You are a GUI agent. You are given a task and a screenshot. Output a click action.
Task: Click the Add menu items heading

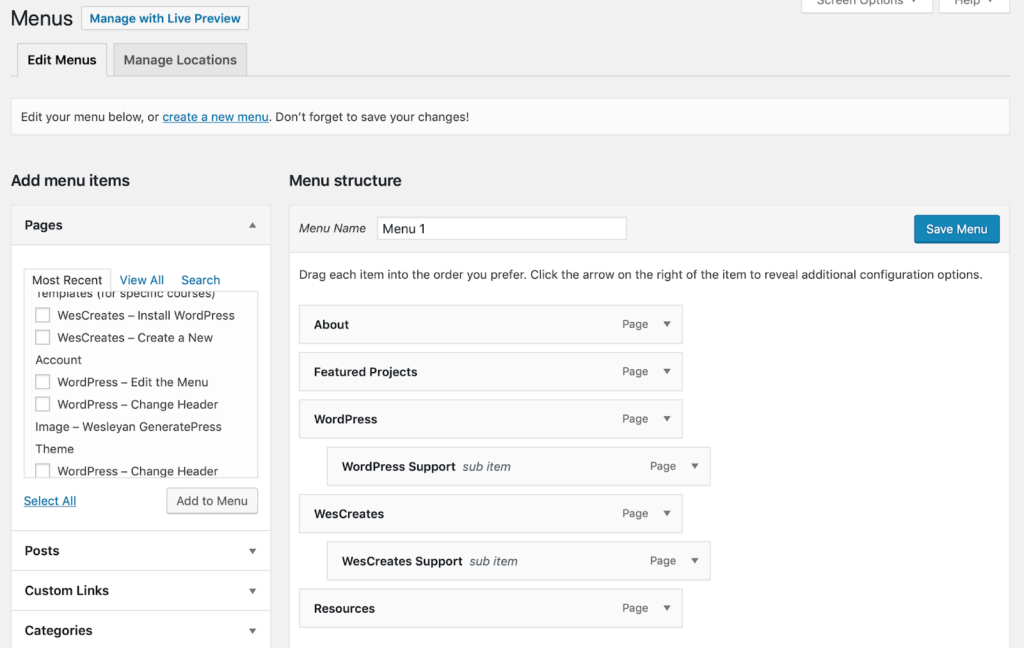(x=71, y=180)
